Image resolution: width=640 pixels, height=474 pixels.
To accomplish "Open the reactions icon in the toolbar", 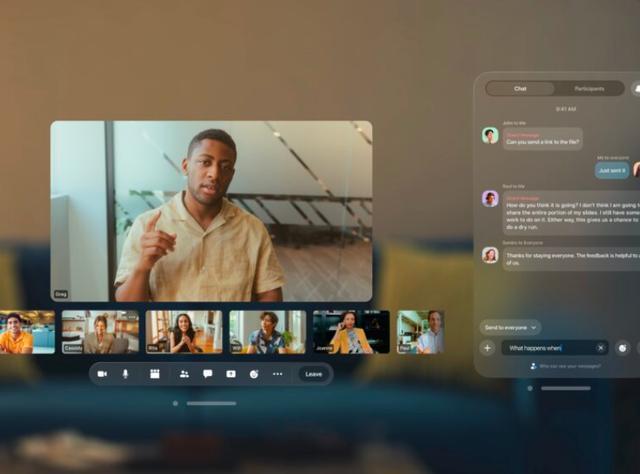I will tap(254, 374).
